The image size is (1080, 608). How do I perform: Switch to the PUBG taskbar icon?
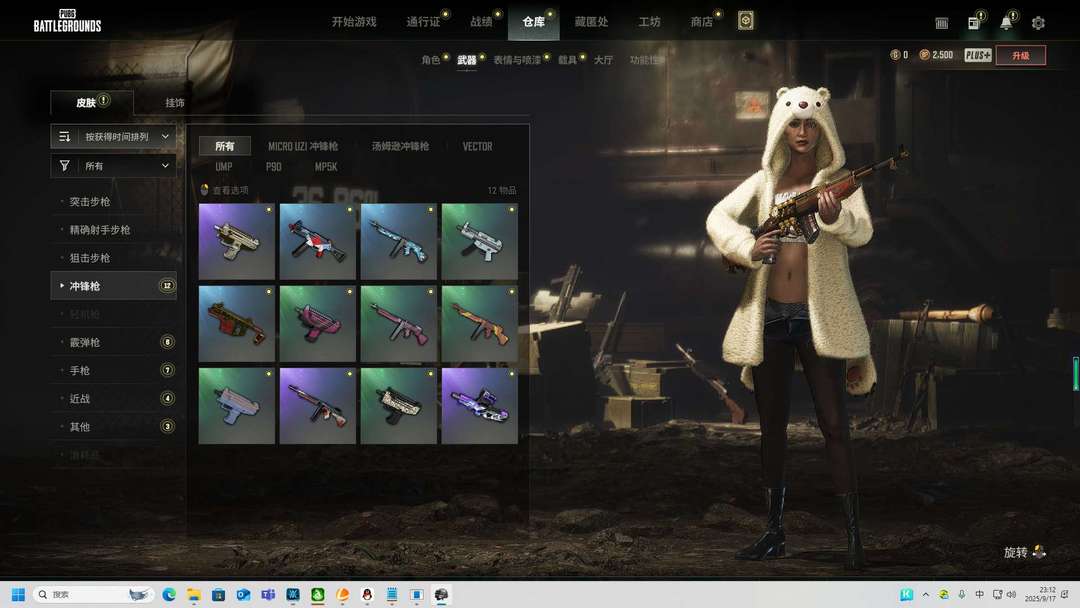click(442, 594)
